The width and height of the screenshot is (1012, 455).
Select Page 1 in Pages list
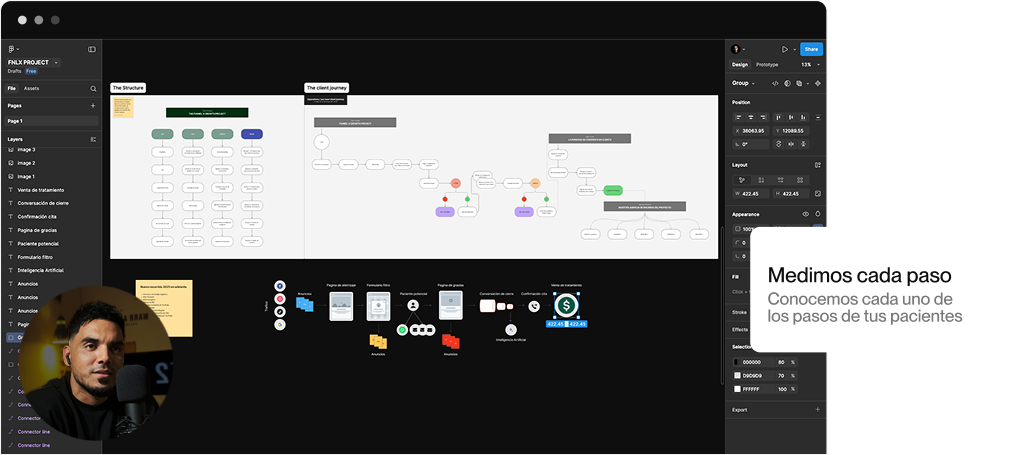52,121
